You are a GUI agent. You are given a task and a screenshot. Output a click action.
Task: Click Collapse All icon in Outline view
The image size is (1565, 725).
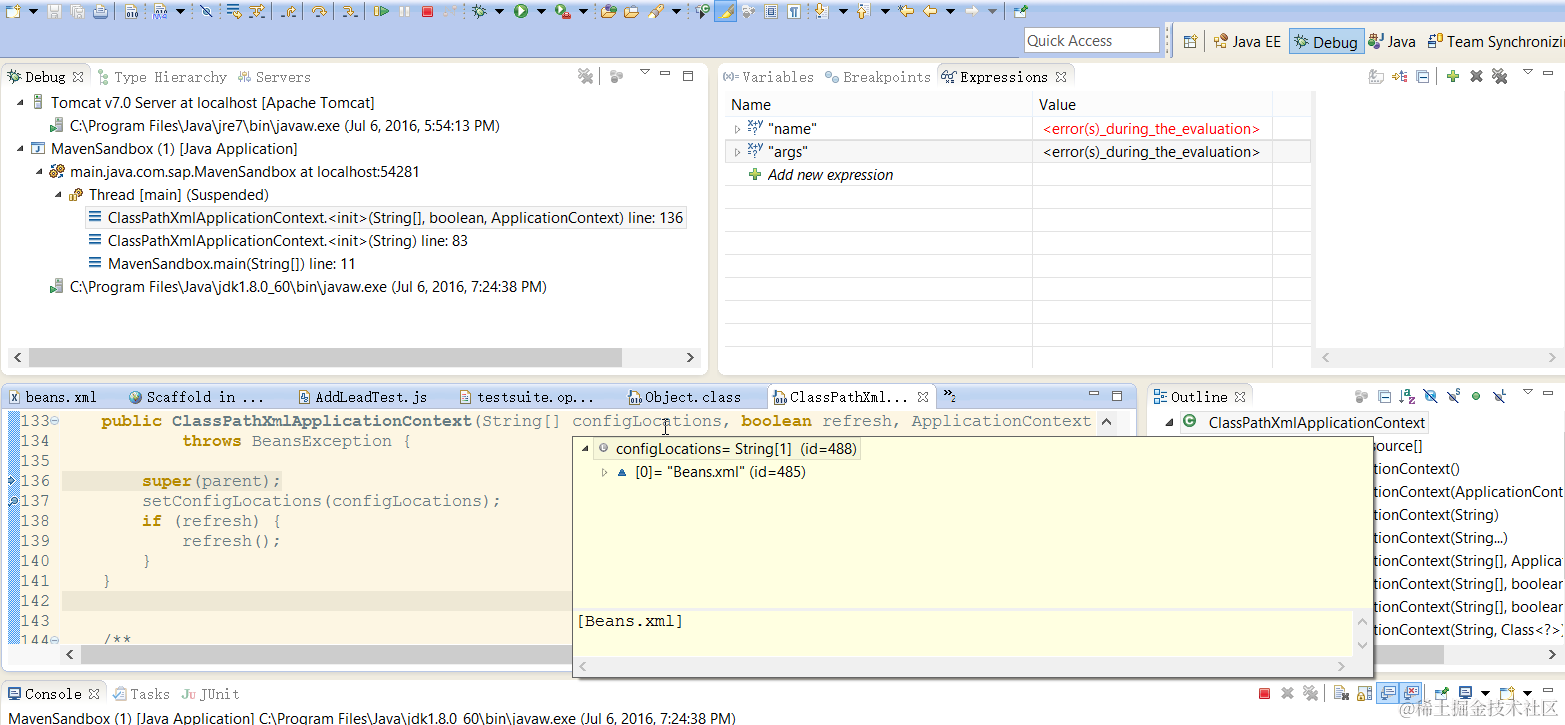coord(1385,396)
